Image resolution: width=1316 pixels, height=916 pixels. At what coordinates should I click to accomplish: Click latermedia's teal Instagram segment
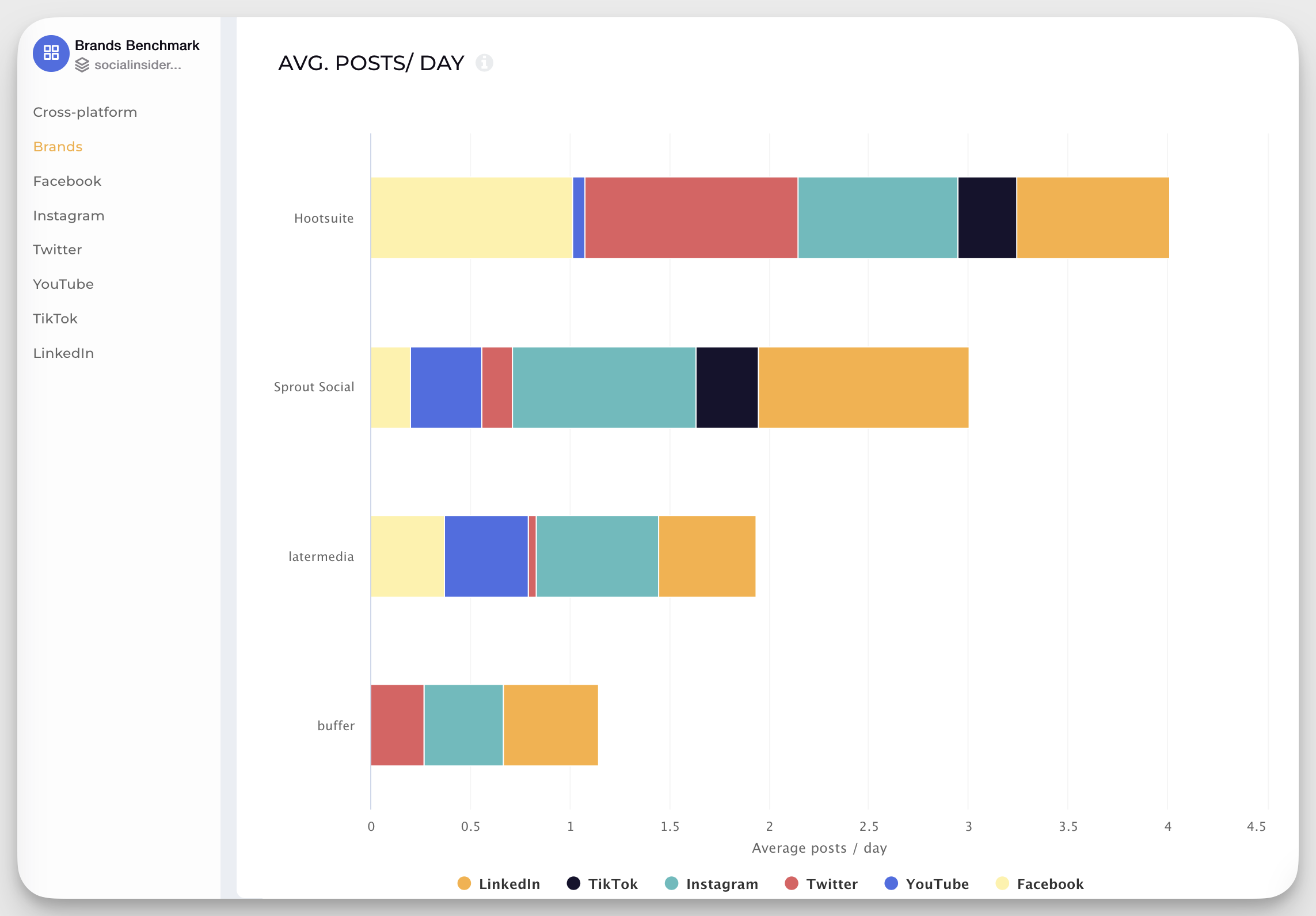(x=598, y=556)
